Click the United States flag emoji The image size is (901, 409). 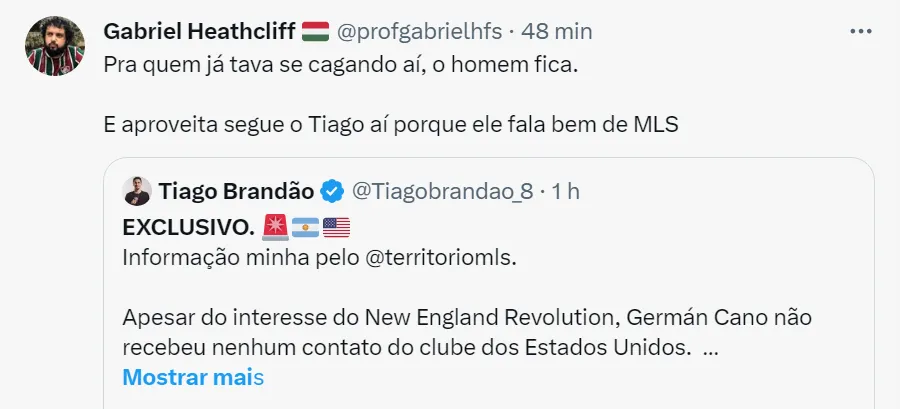tap(337, 227)
